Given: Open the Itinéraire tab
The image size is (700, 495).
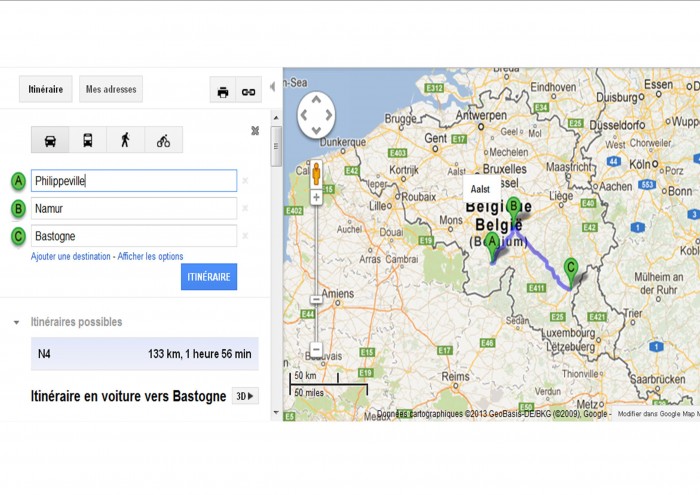Looking at the screenshot, I should click(46, 89).
